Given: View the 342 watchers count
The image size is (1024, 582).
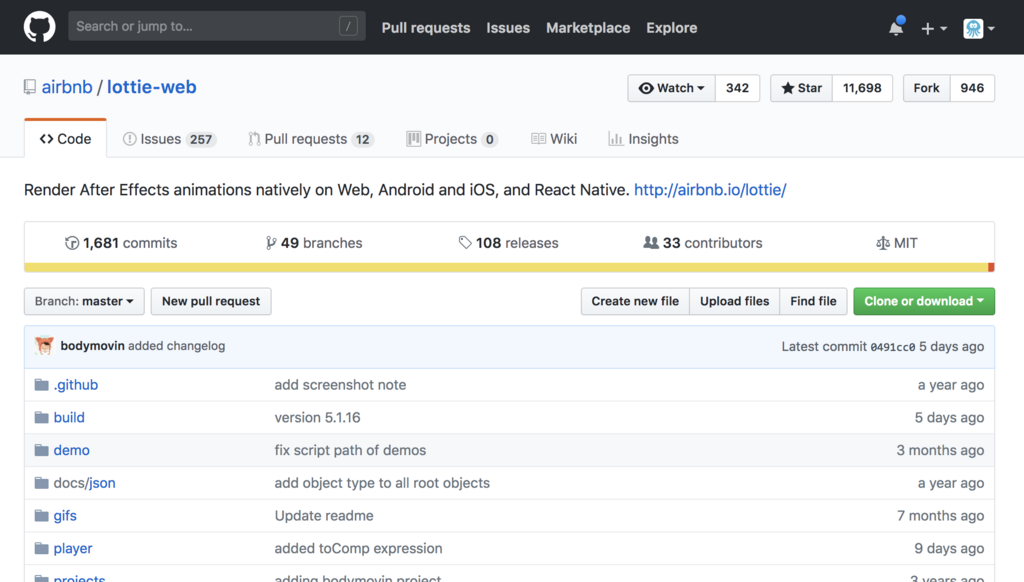Looking at the screenshot, I should (737, 88).
